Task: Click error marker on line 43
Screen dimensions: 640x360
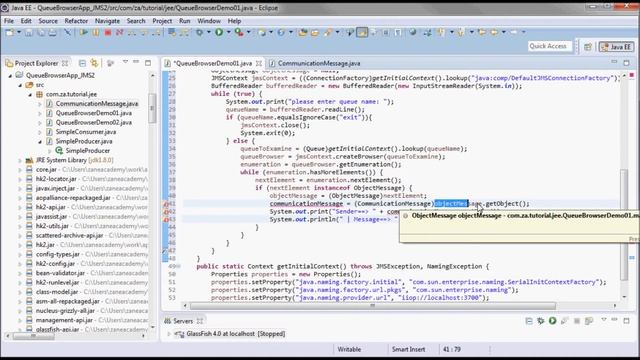Action: pyautogui.click(x=166, y=220)
